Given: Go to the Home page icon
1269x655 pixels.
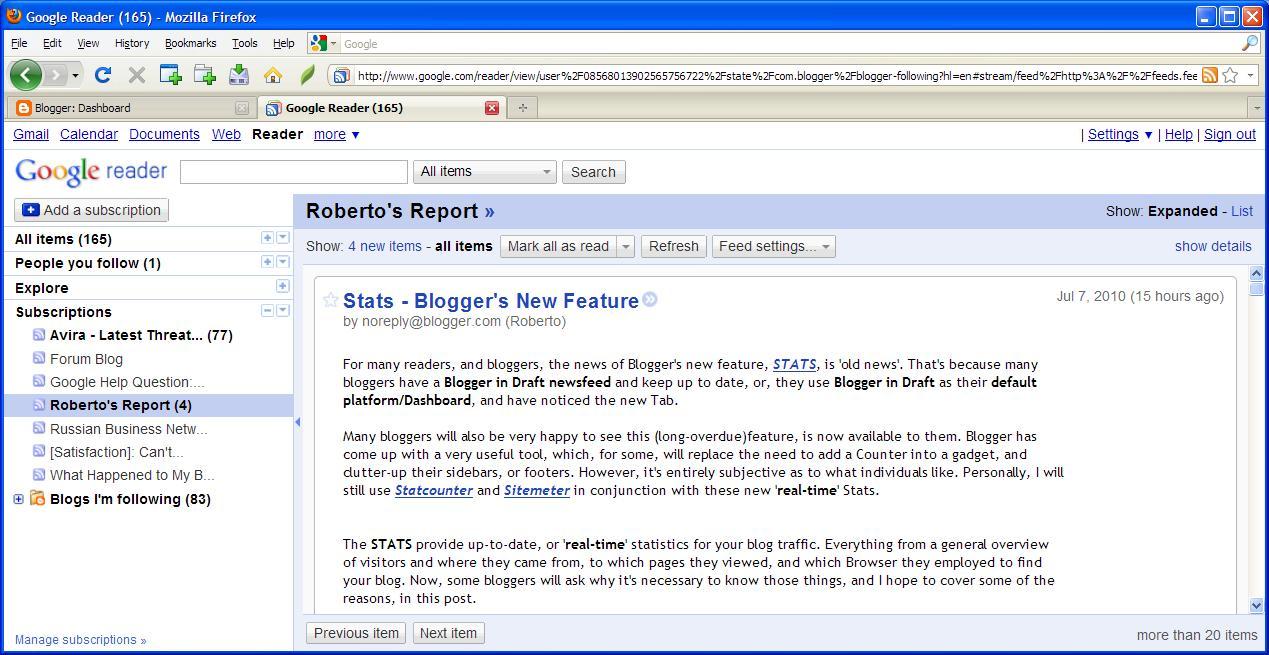Looking at the screenshot, I should (273, 75).
